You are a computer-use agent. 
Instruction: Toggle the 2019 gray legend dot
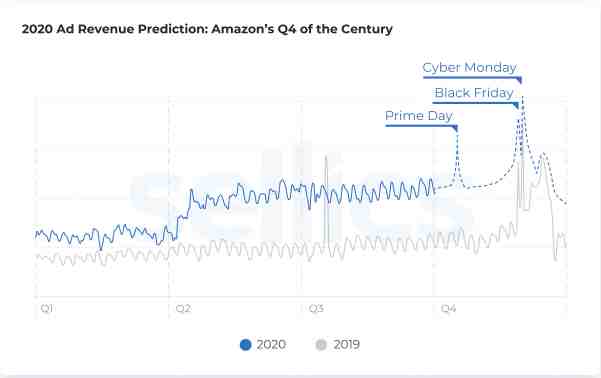click(x=321, y=345)
